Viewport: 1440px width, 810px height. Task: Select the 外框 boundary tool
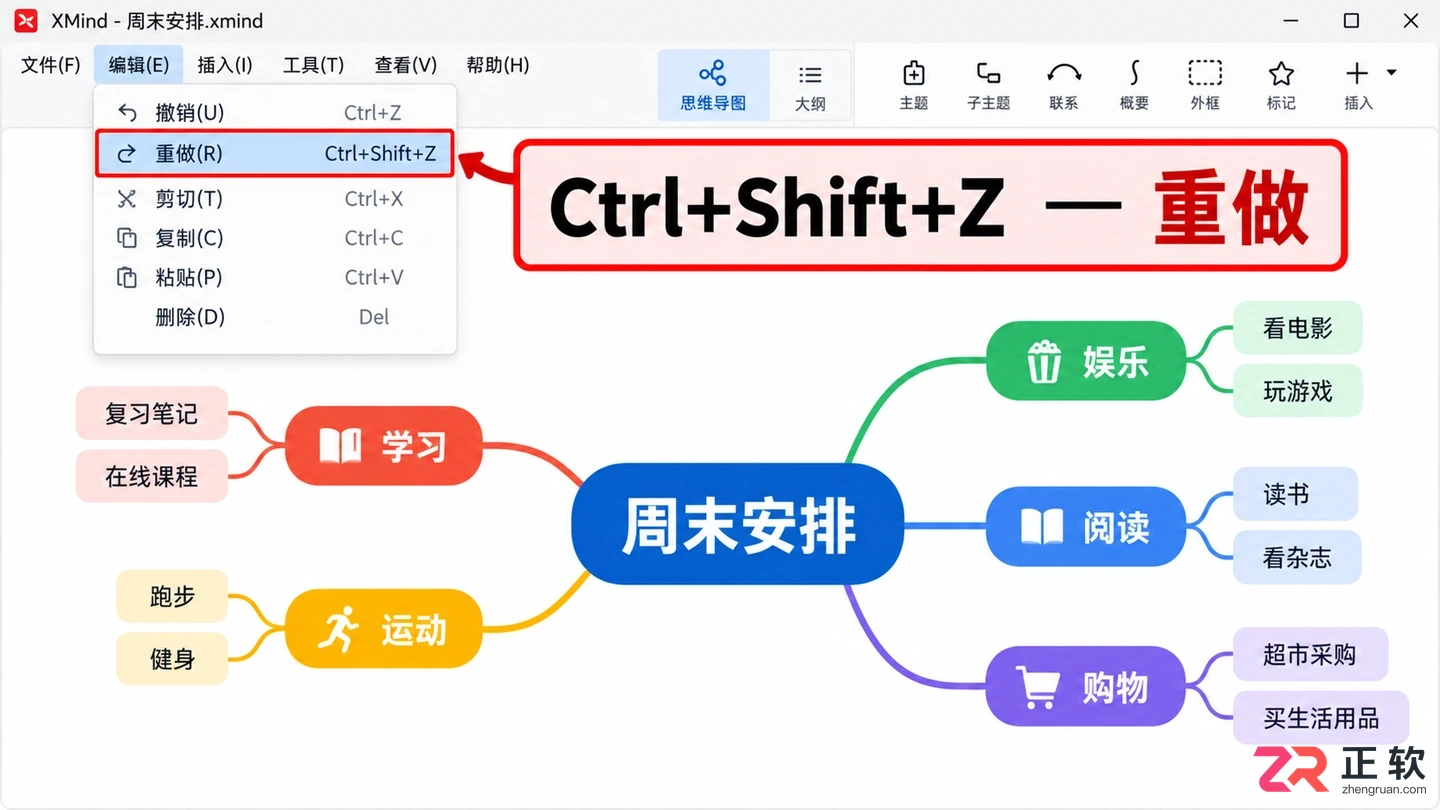click(1205, 85)
